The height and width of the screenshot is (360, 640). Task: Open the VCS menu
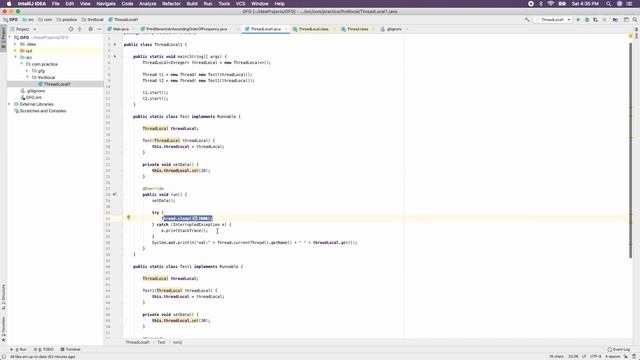240,4
